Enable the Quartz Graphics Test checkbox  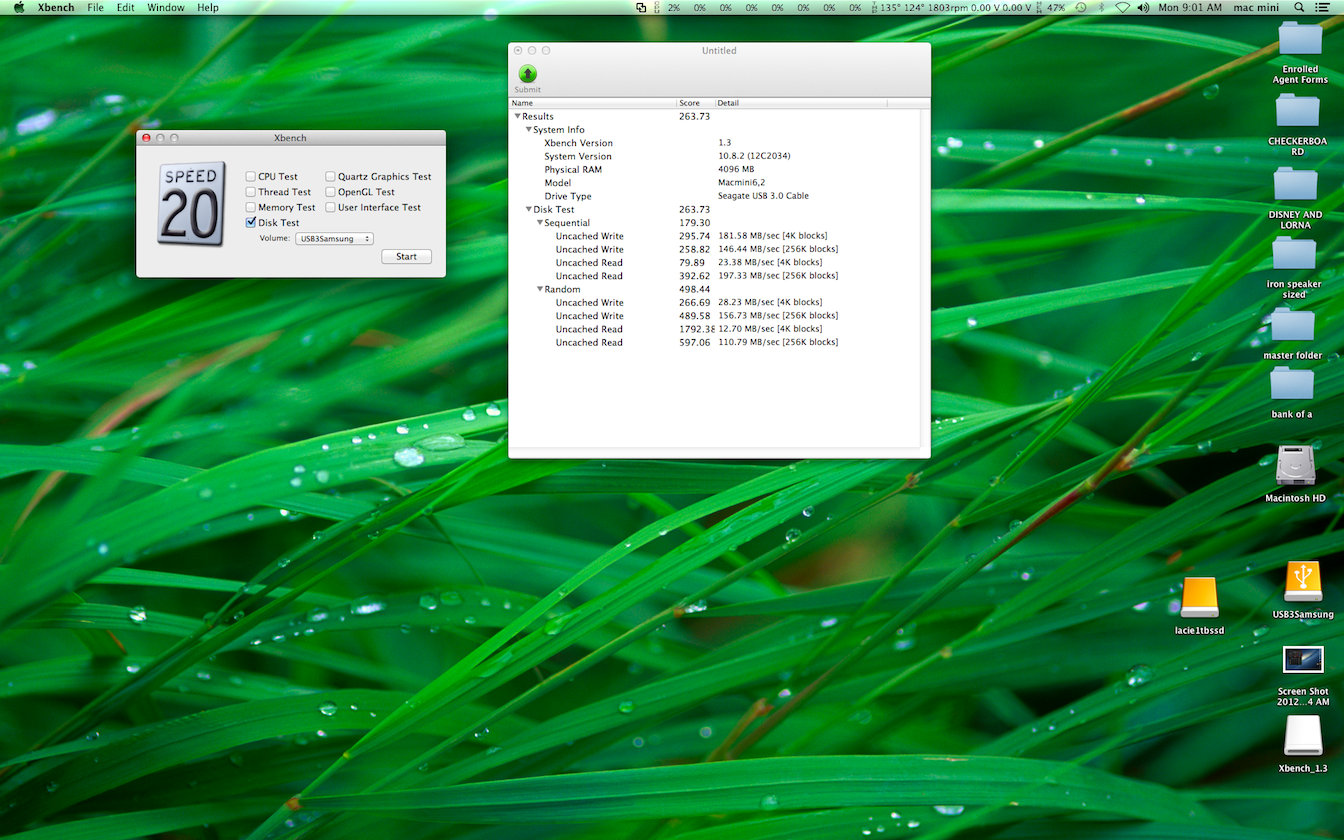coord(331,176)
